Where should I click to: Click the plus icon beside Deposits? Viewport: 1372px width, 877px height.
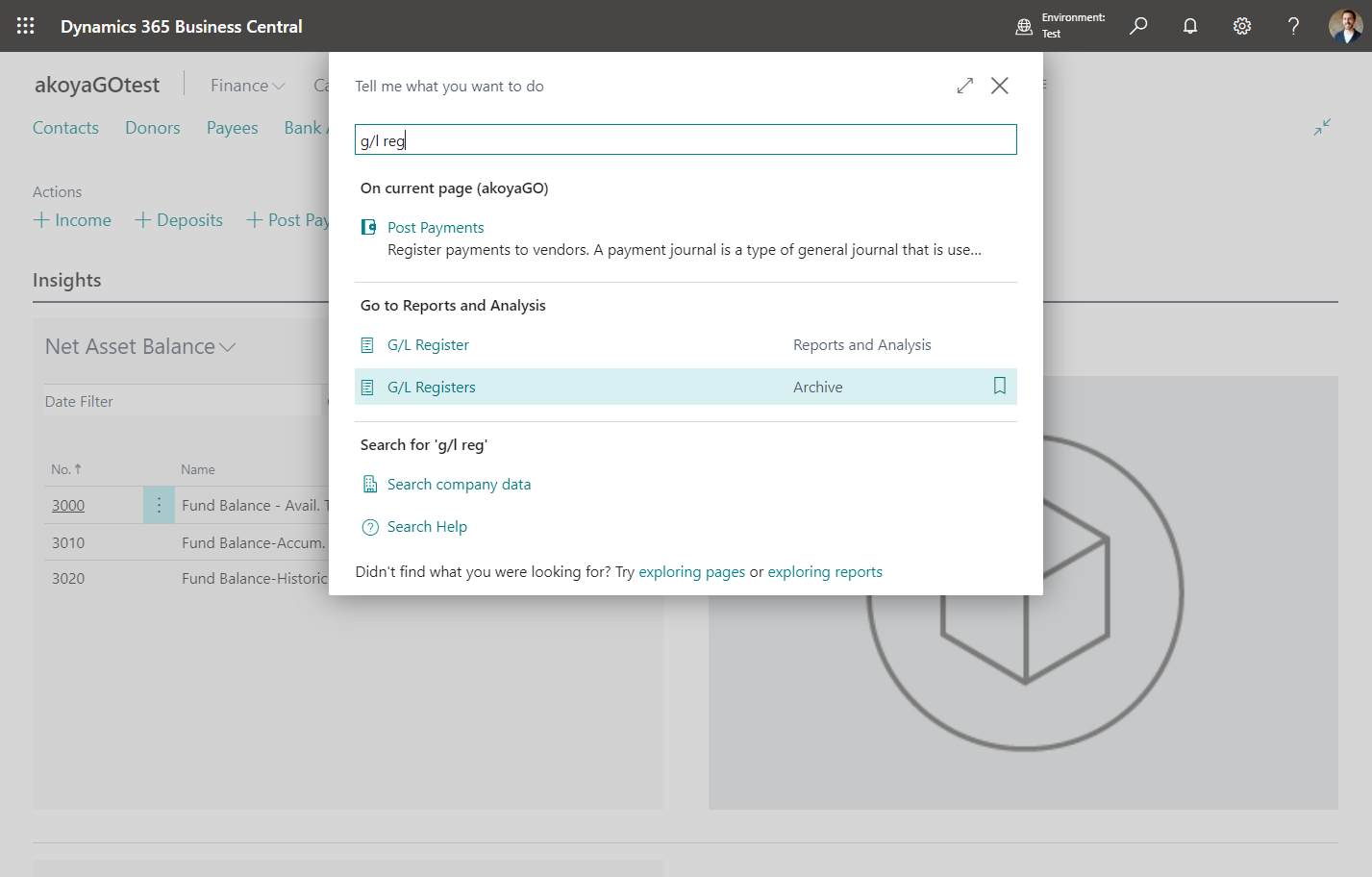tap(143, 220)
